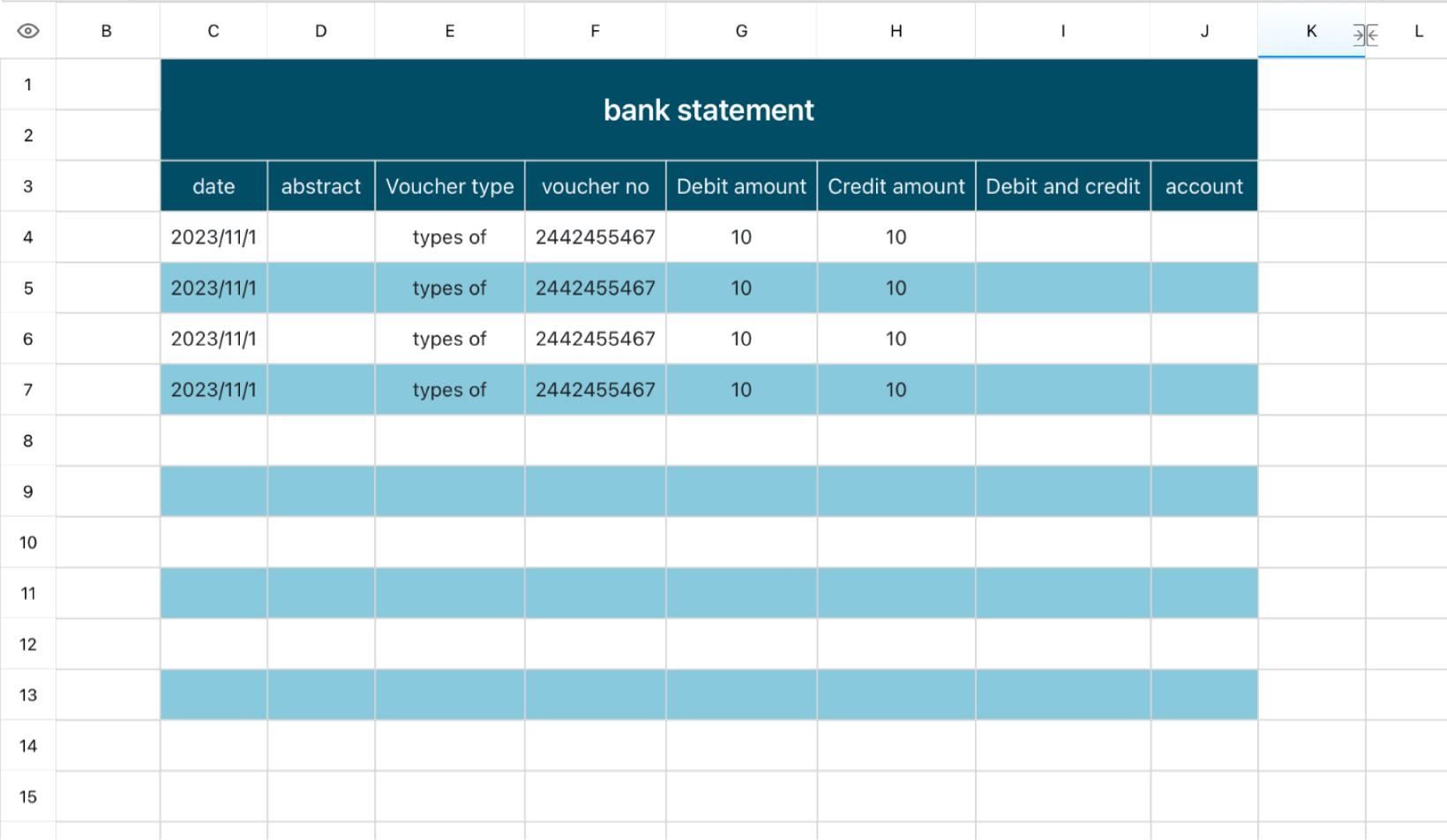Select column C header
The height and width of the screenshot is (840, 1447).
[x=214, y=31]
